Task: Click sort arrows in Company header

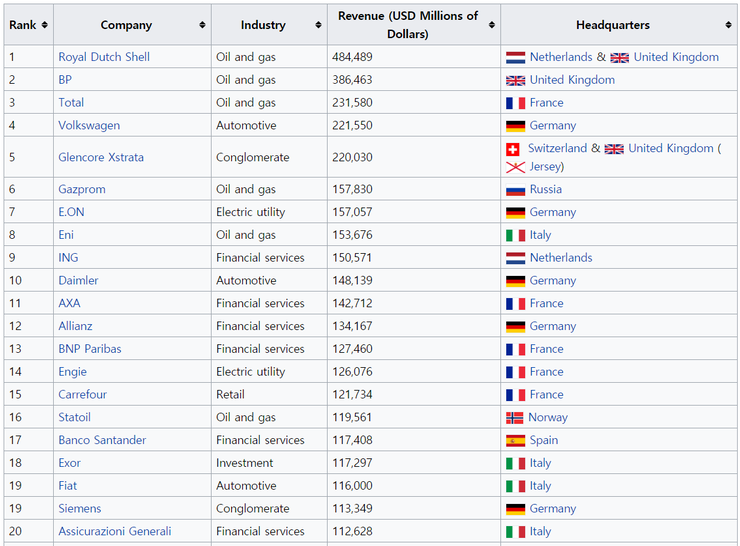Action: click(203, 25)
